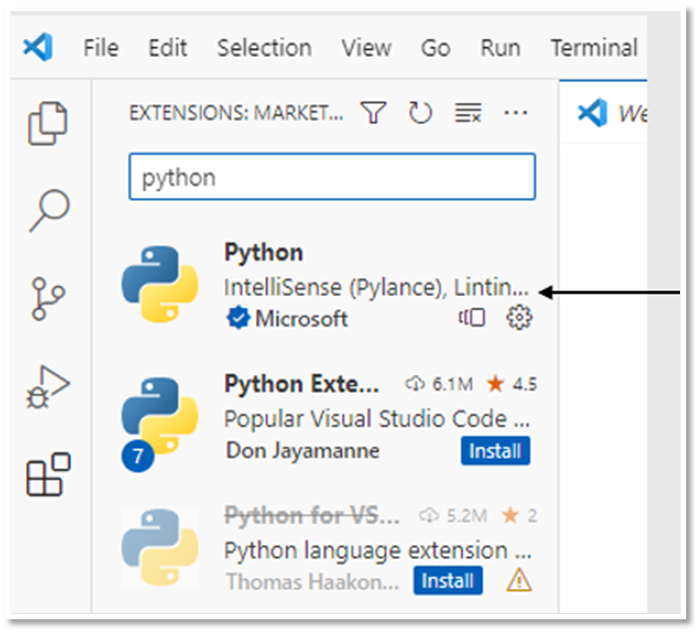The height and width of the screenshot is (632, 699).
Task: Click the Extensions activity bar icon
Action: [48, 474]
